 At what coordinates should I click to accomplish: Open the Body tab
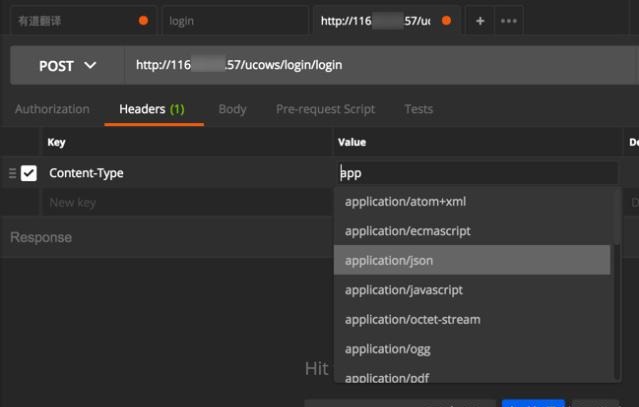[x=232, y=109]
